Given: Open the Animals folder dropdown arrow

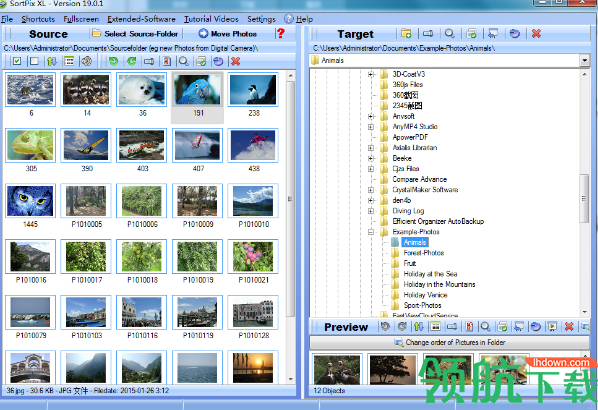Looking at the screenshot, I should [584, 60].
